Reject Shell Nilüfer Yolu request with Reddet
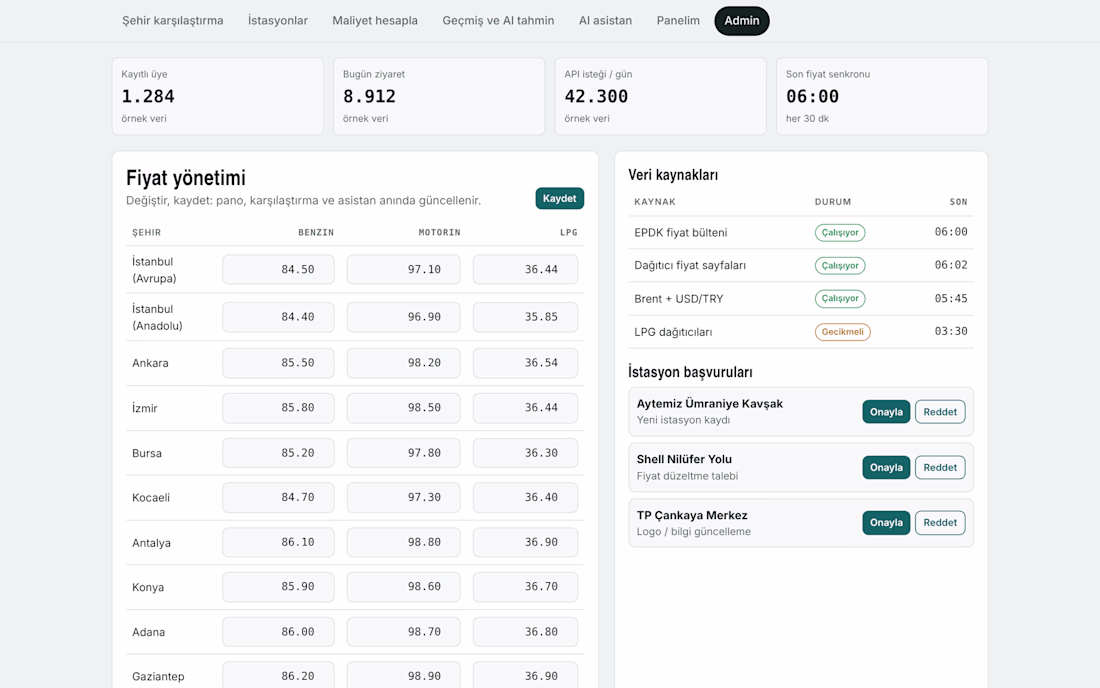This screenshot has height=688, width=1100. click(940, 467)
